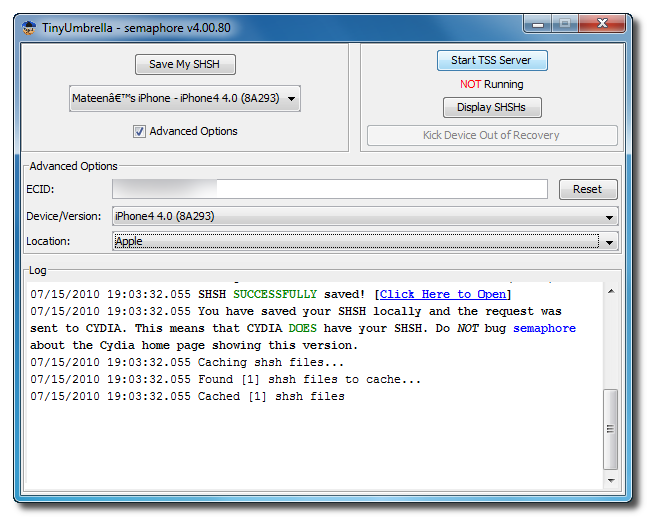Click inside the ECID input field
The height and width of the screenshot is (517, 647).
click(330, 189)
